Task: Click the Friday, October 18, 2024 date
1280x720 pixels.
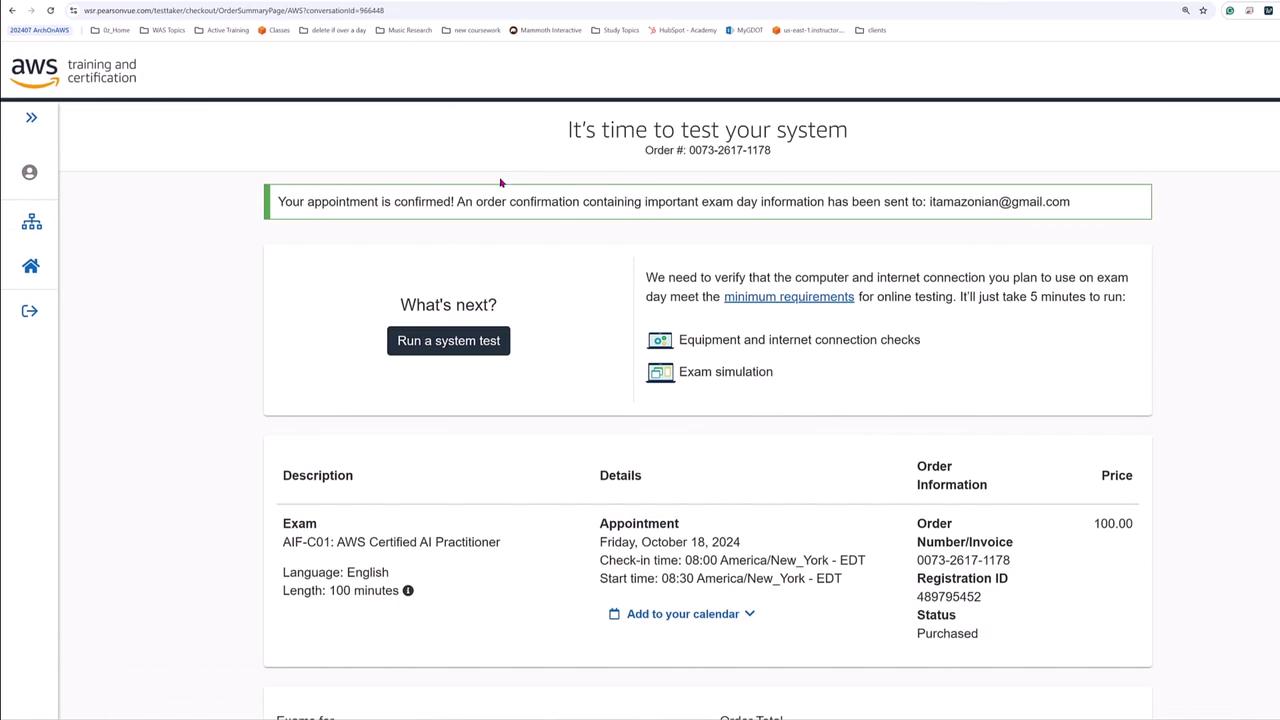Action: pos(670,542)
